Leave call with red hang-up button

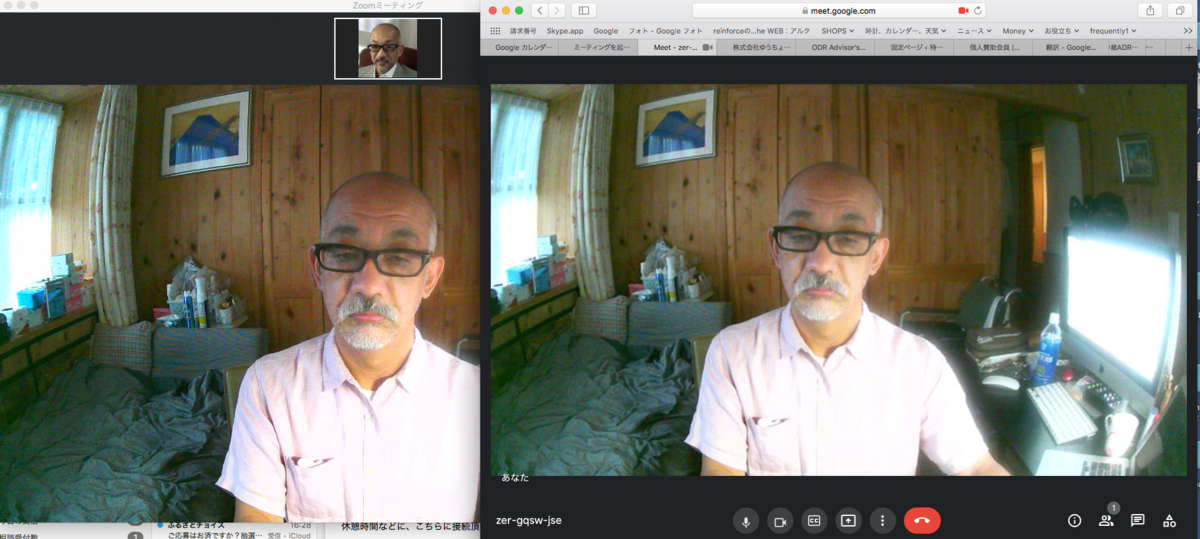pos(922,520)
